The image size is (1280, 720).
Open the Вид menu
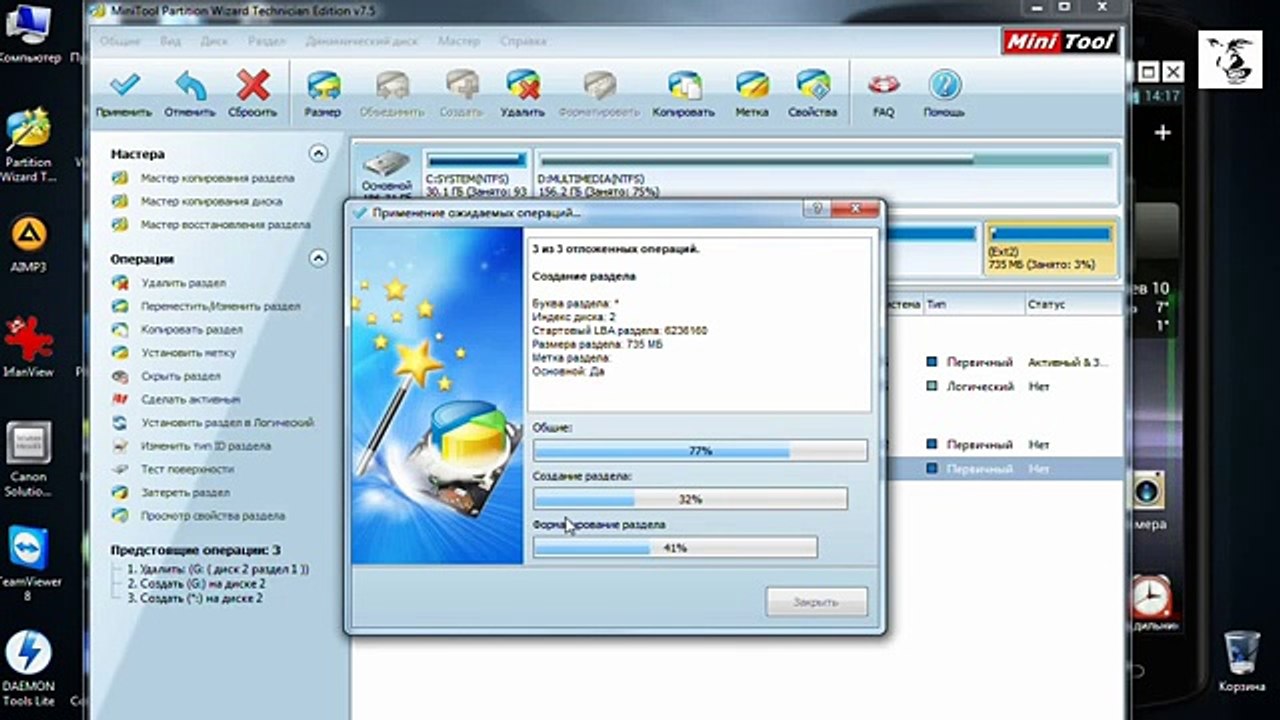[170, 41]
